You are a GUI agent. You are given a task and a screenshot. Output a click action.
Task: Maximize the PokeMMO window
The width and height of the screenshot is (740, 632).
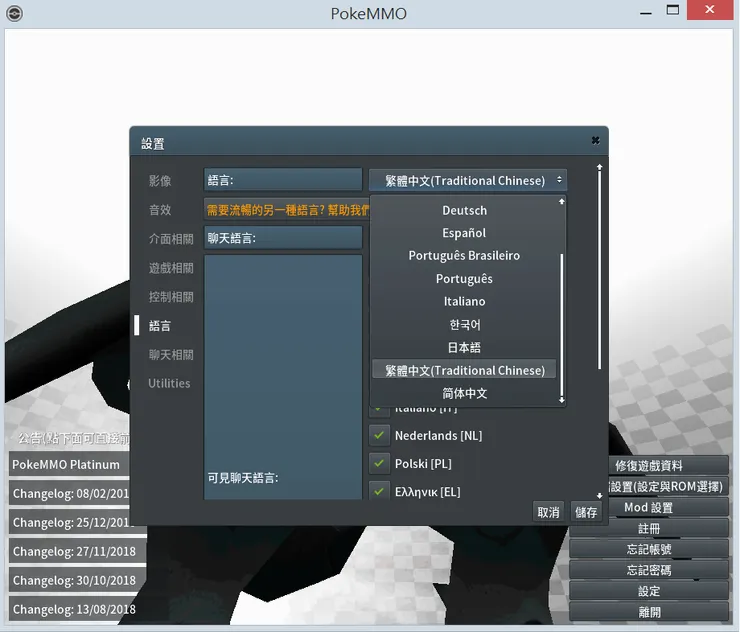pos(673,10)
